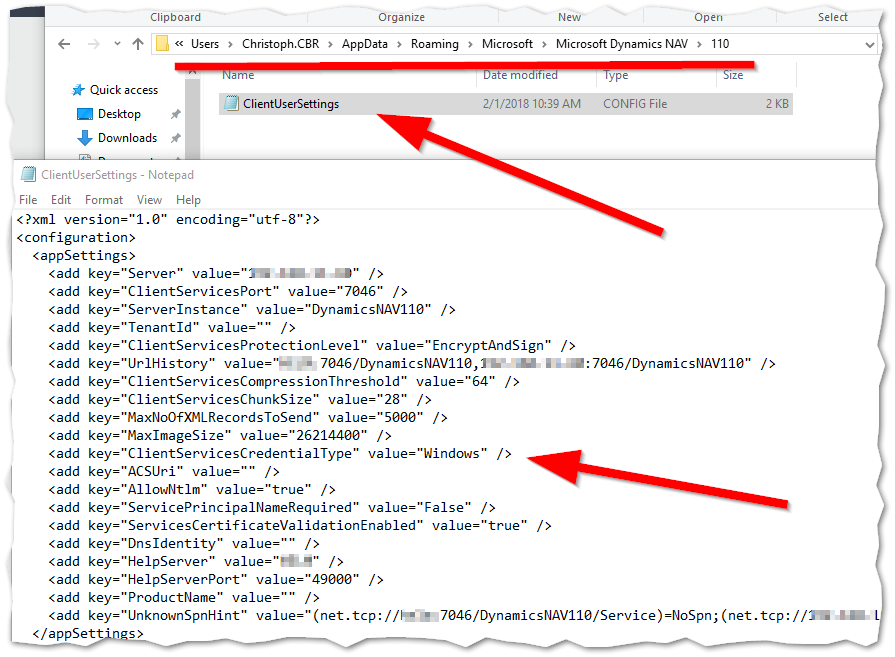Expand the chevron after Roaming breadcrumb
Screen dimensions: 895x657
coord(470,45)
